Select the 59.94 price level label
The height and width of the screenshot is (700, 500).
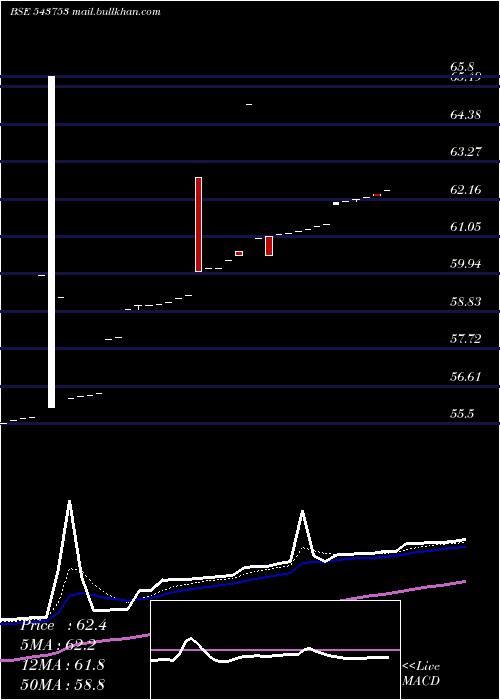pos(466,264)
